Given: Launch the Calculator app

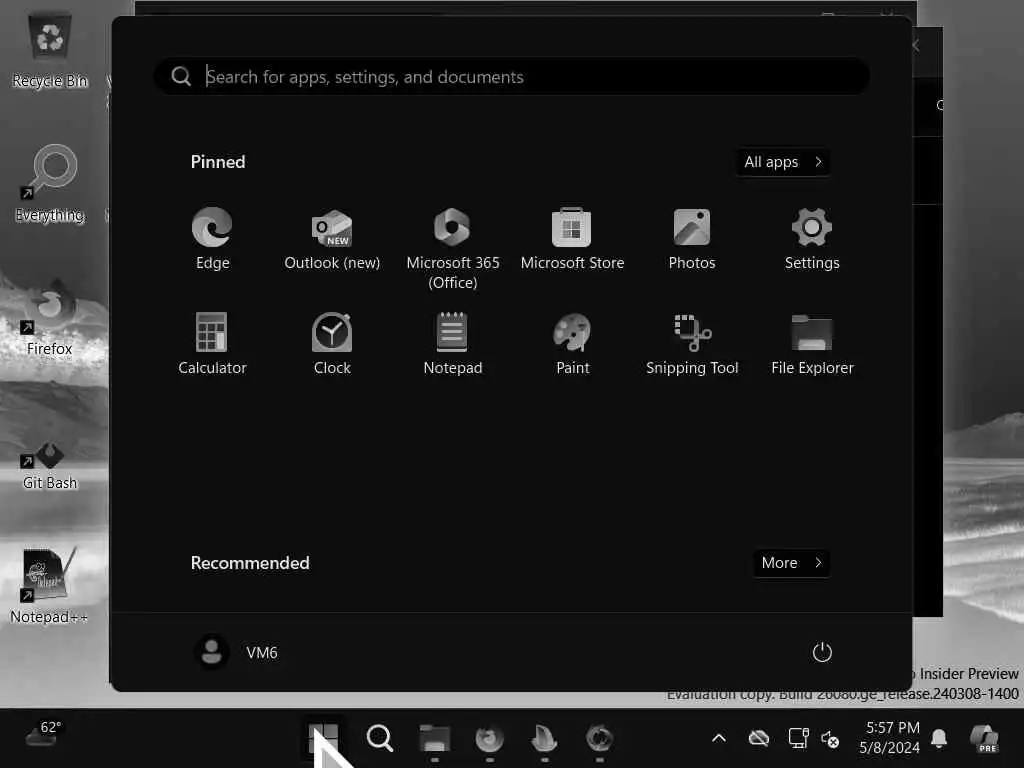Looking at the screenshot, I should pos(212,344).
